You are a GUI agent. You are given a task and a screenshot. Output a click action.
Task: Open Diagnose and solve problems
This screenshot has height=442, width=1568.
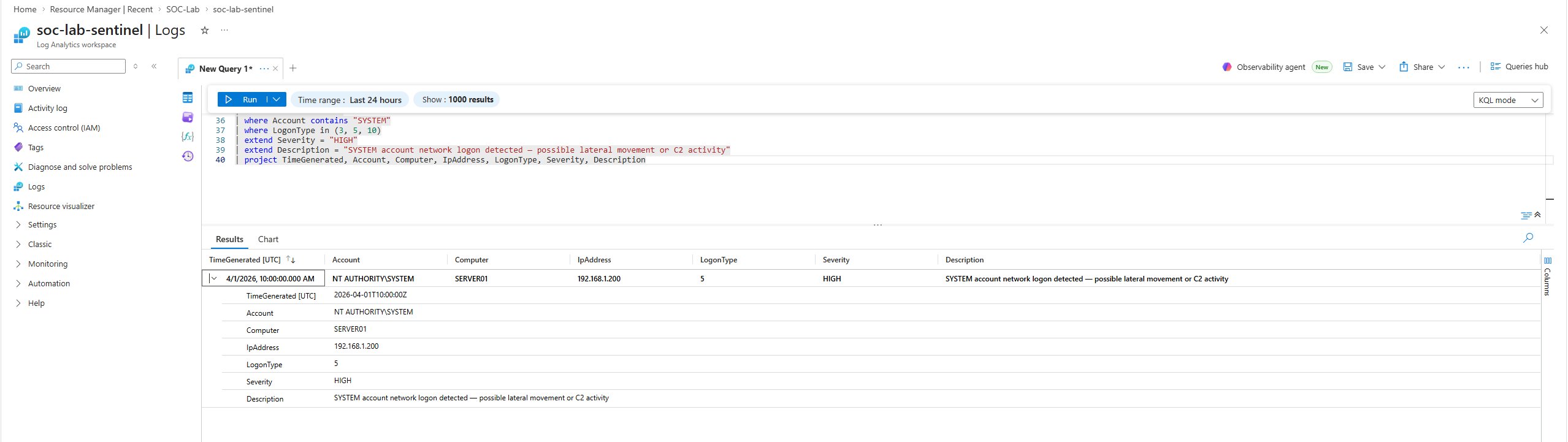(x=80, y=167)
